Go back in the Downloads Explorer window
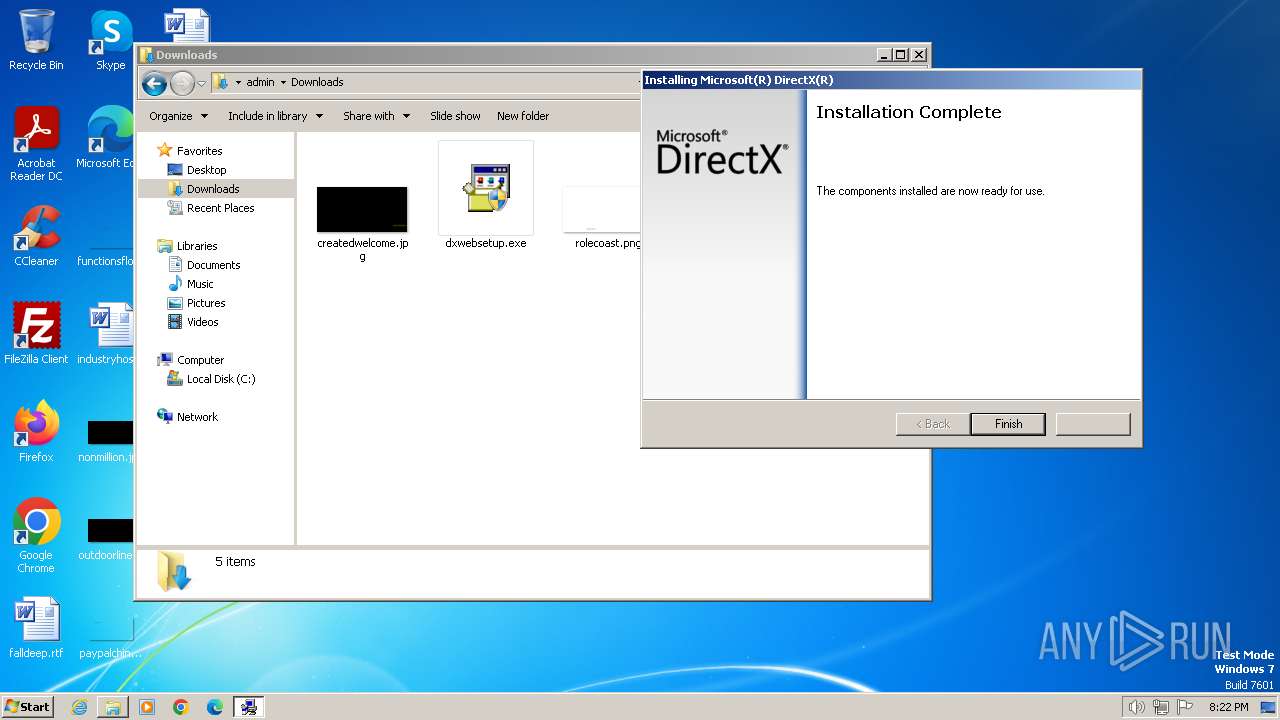Screen dimensions: 1280x720 [x=154, y=83]
